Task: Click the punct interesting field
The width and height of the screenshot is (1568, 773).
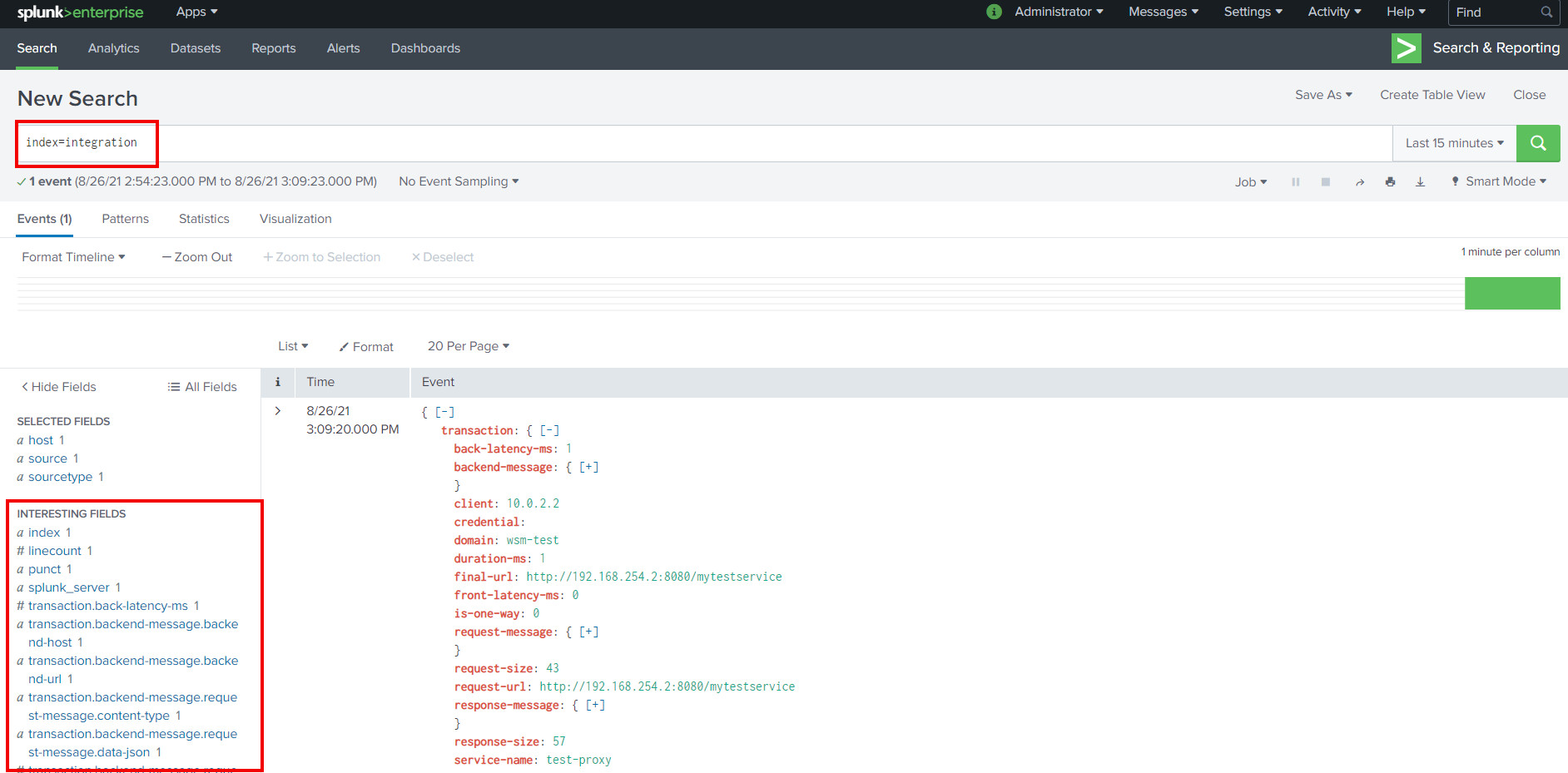Action: [x=45, y=569]
